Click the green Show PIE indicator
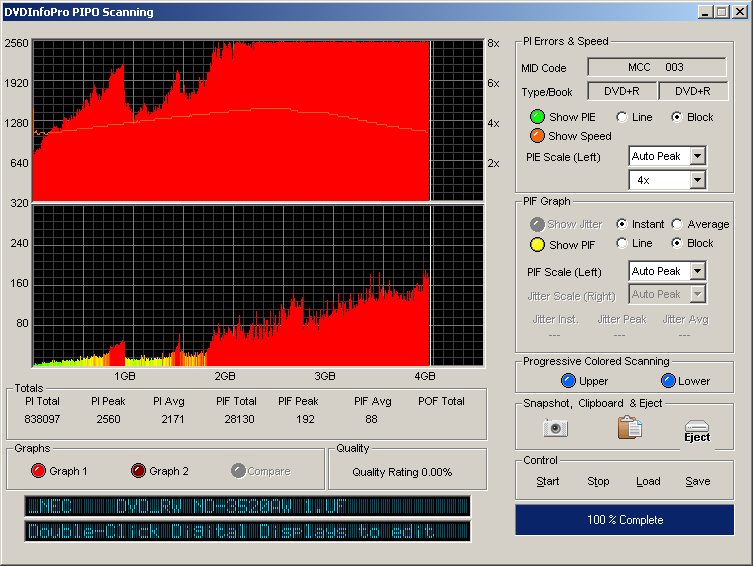 coord(537,117)
